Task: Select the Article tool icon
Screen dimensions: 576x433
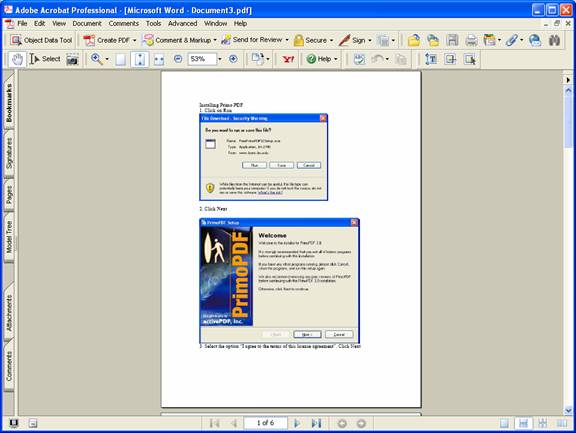Action: pos(450,59)
